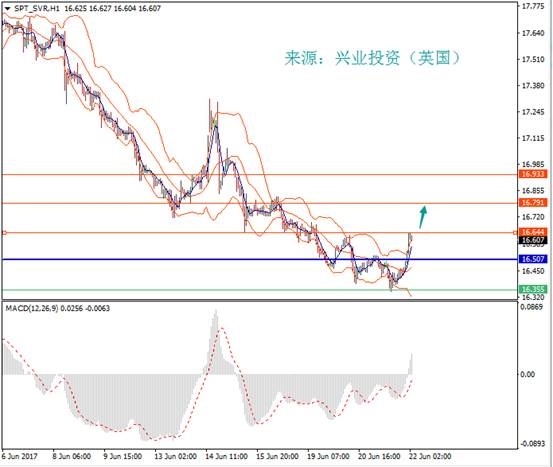The image size is (553, 467).
Task: Select the 16.450 price axis value
Action: 533,271
